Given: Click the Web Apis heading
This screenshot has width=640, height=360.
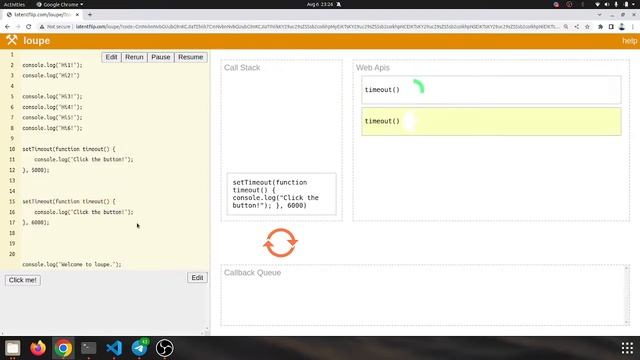Looking at the screenshot, I should pos(373,68).
